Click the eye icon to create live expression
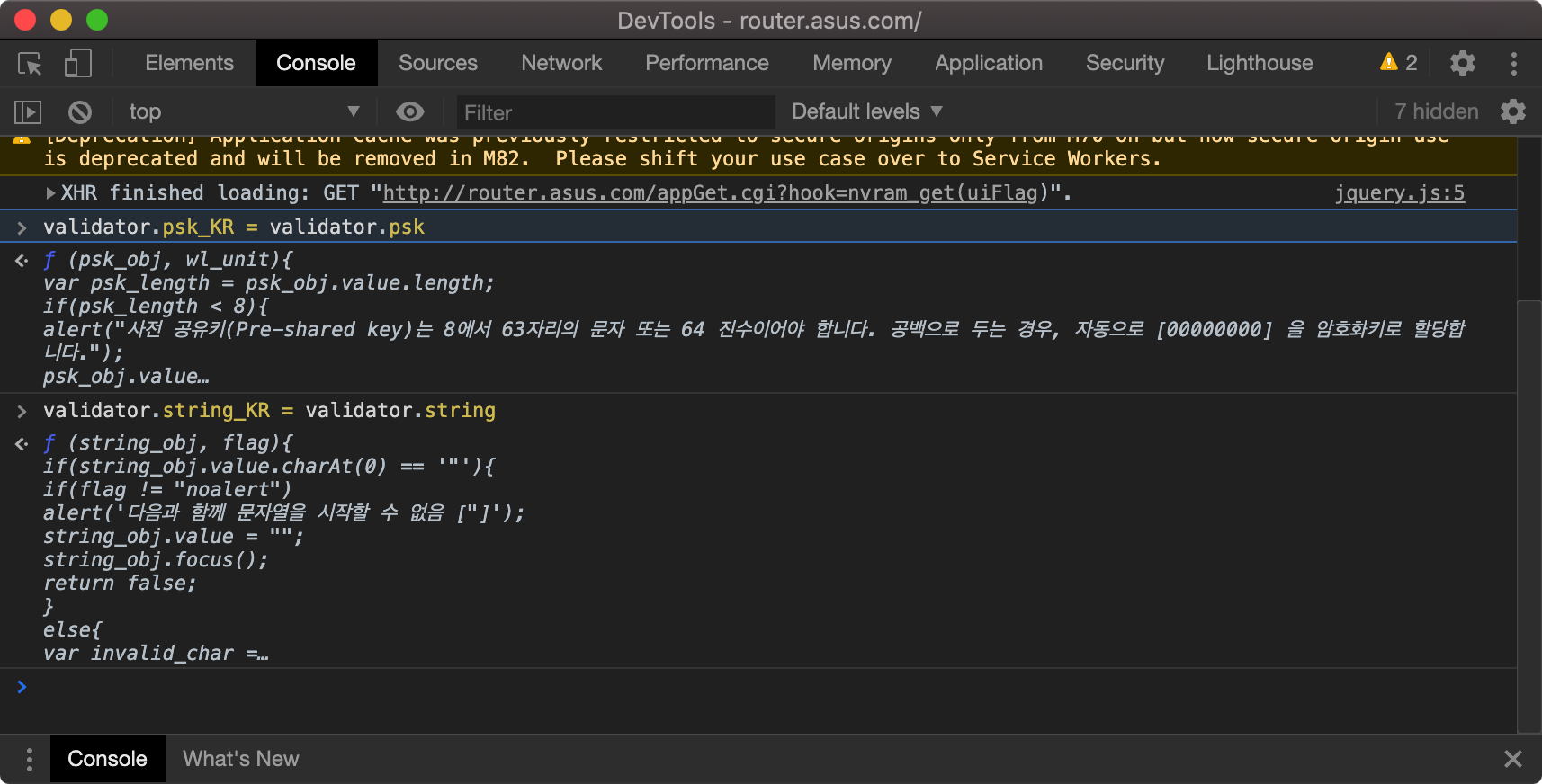This screenshot has width=1542, height=784. tap(410, 112)
